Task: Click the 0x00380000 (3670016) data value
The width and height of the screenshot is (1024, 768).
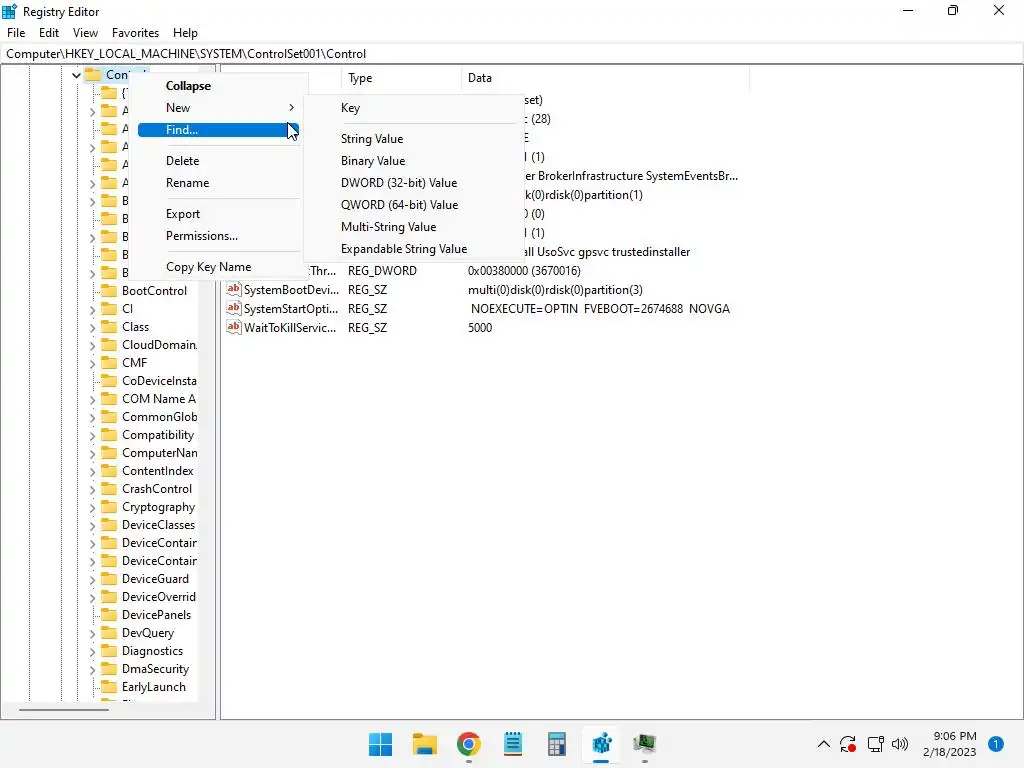Action: [524, 270]
